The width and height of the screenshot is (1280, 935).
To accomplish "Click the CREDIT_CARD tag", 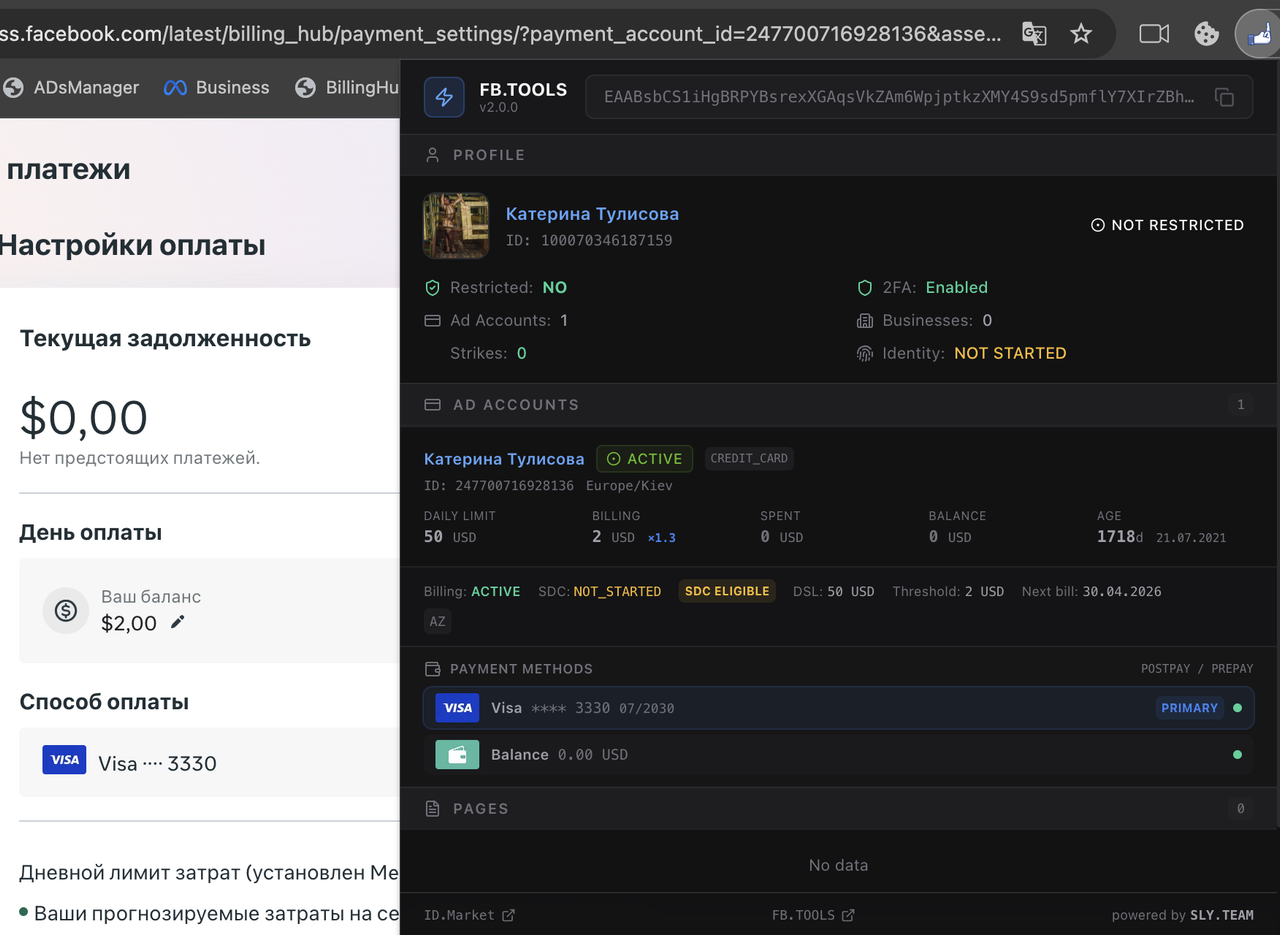I will click(x=749, y=459).
